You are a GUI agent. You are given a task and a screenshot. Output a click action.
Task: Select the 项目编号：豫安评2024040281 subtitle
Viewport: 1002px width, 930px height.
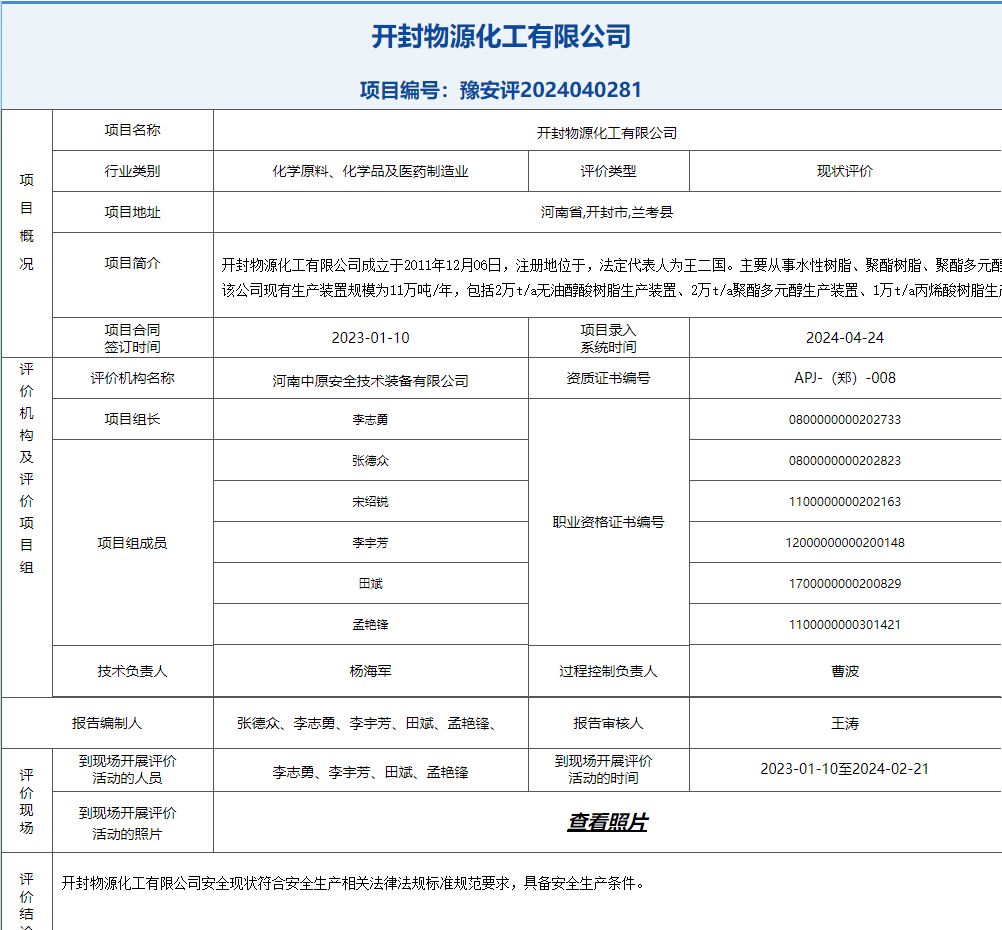(501, 90)
